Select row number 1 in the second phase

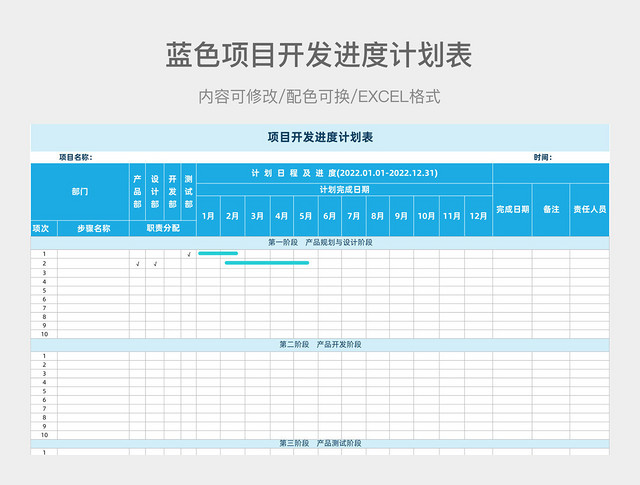pos(44,356)
